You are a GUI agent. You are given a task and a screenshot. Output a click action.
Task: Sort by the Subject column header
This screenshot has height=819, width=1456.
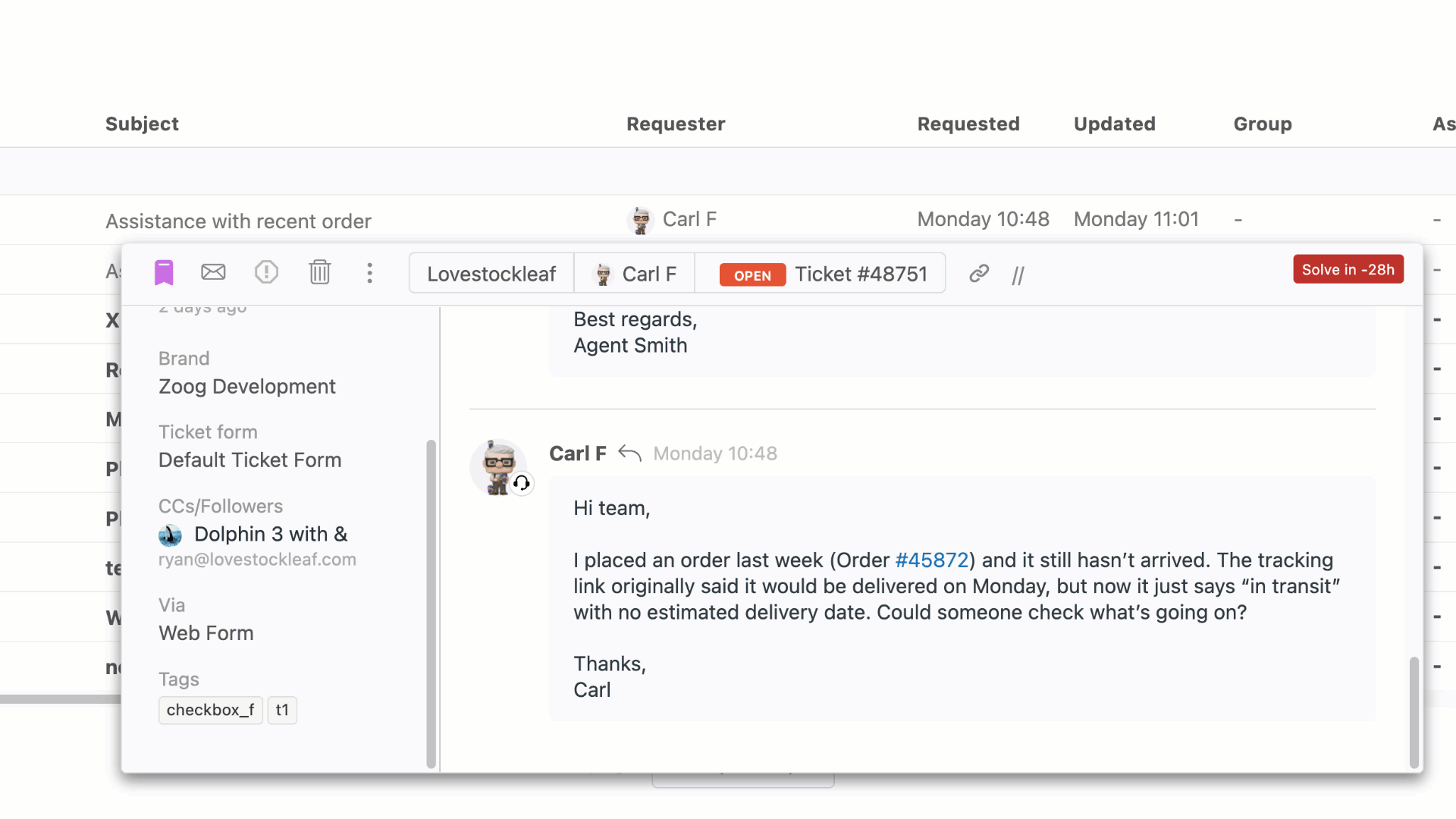pos(142,124)
